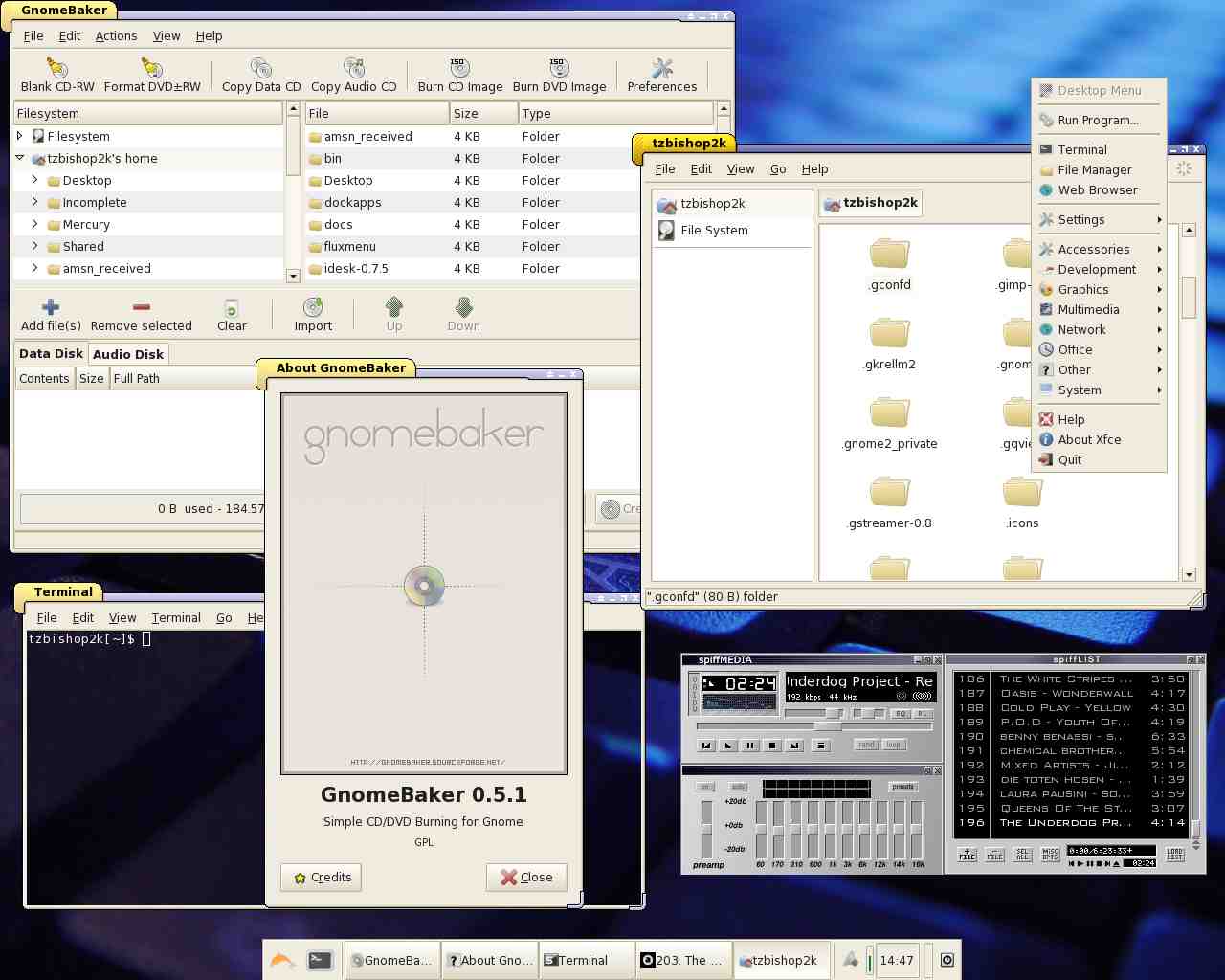Click the equalizer presets button

pyautogui.click(x=902, y=787)
